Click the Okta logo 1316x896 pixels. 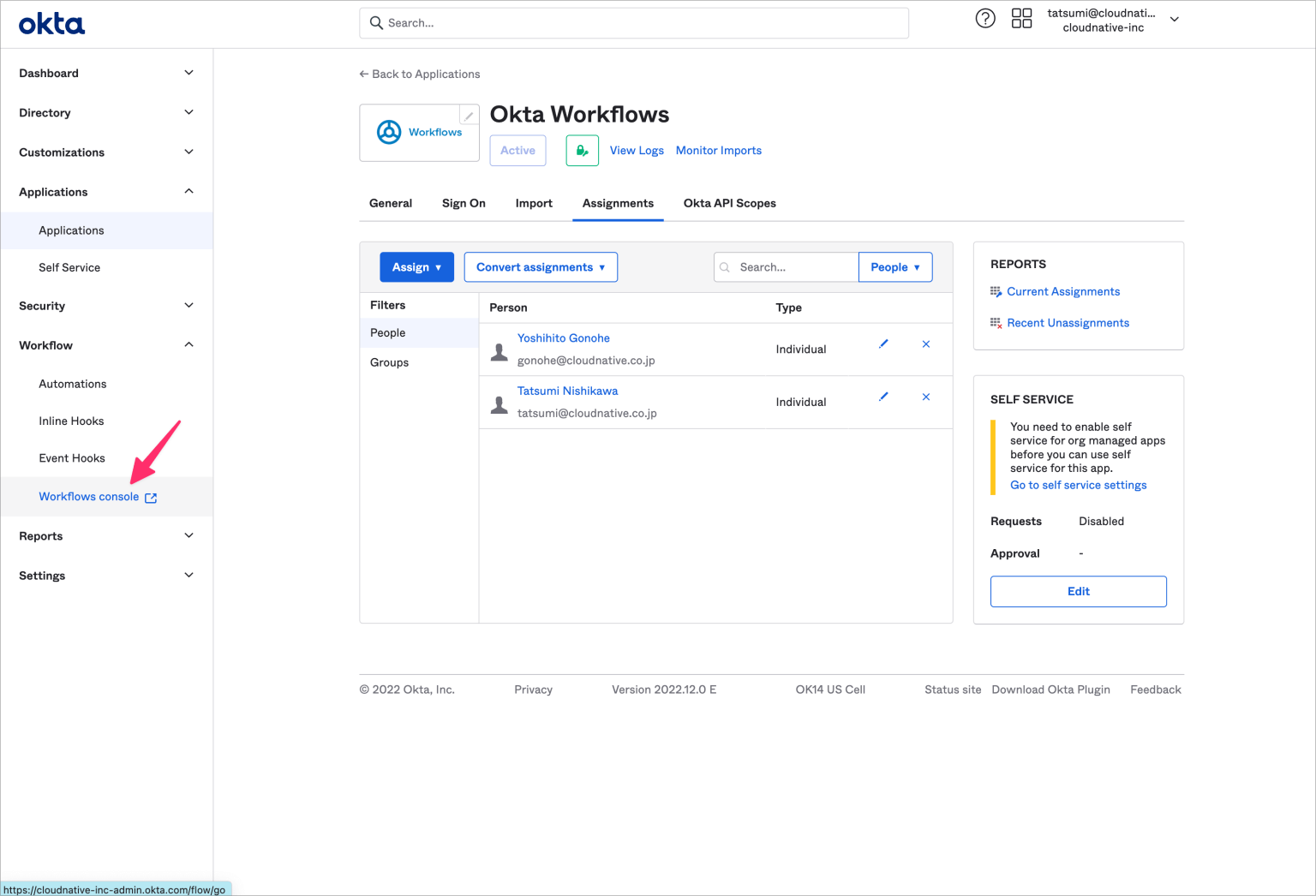pyautogui.click(x=51, y=23)
